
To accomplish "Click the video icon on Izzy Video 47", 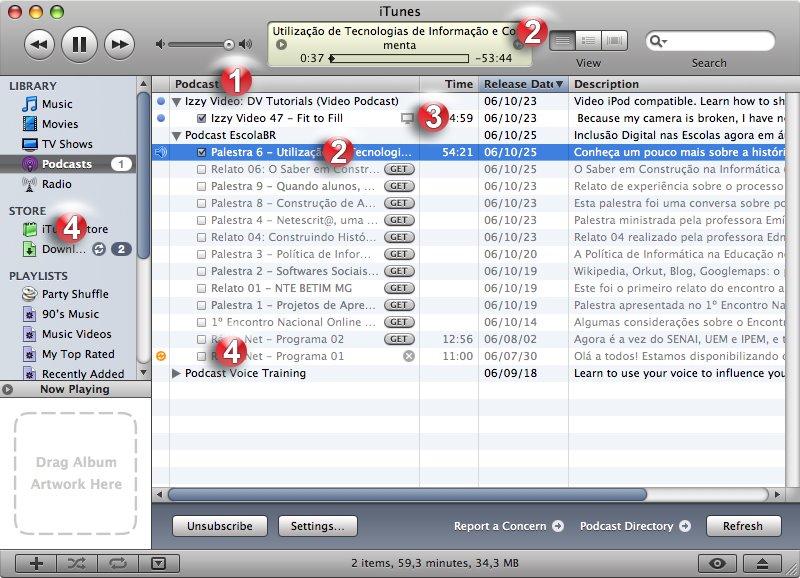I will [407, 118].
